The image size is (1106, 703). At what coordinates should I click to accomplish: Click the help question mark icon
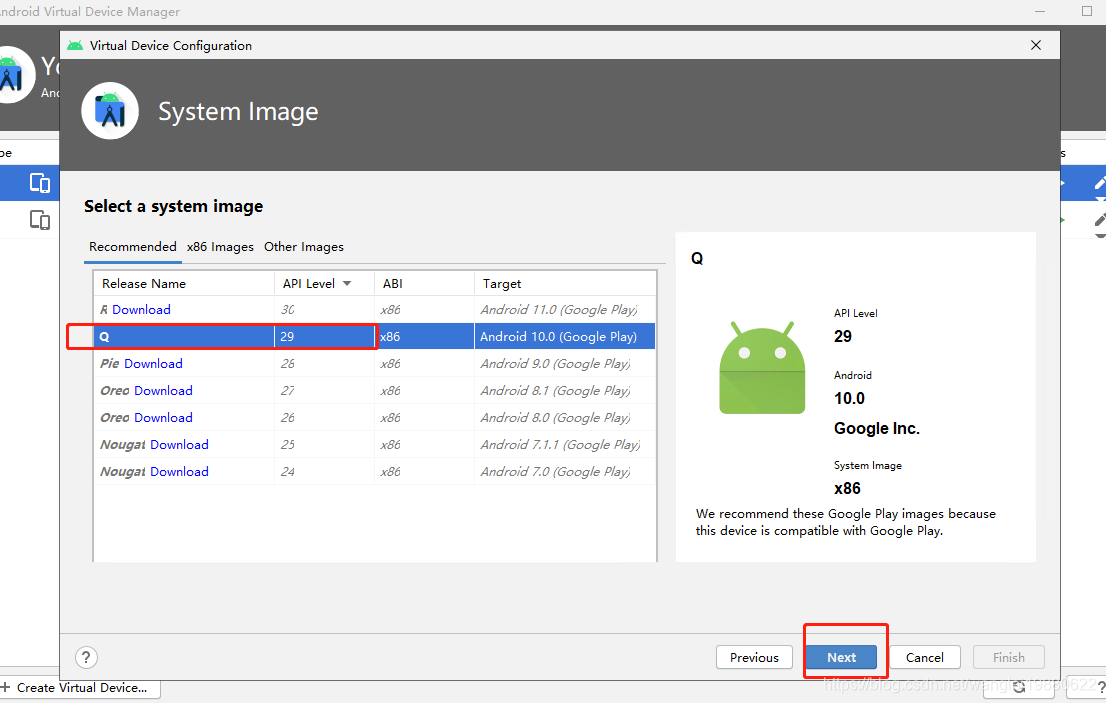86,657
